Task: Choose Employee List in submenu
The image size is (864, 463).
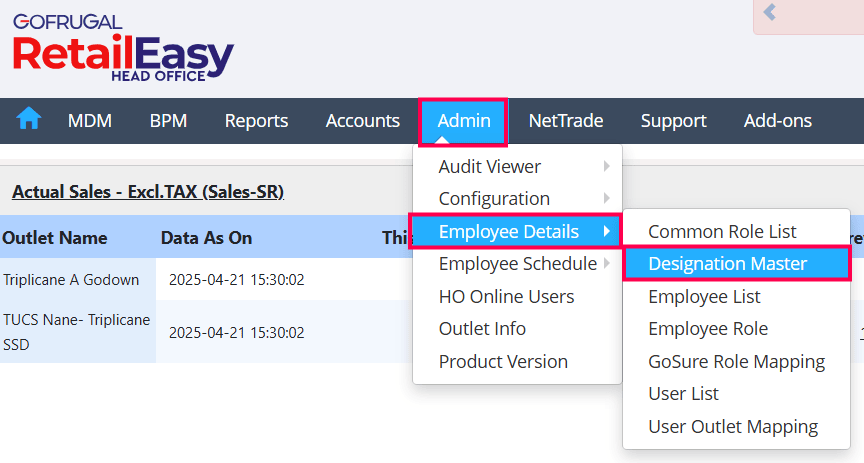Action: click(704, 297)
